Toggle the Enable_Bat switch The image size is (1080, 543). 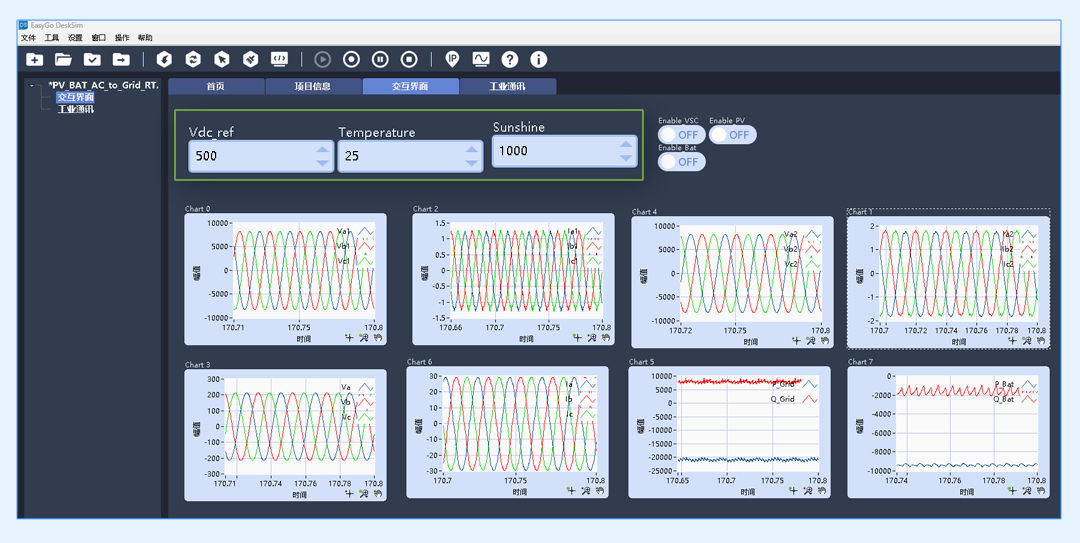pyautogui.click(x=682, y=162)
